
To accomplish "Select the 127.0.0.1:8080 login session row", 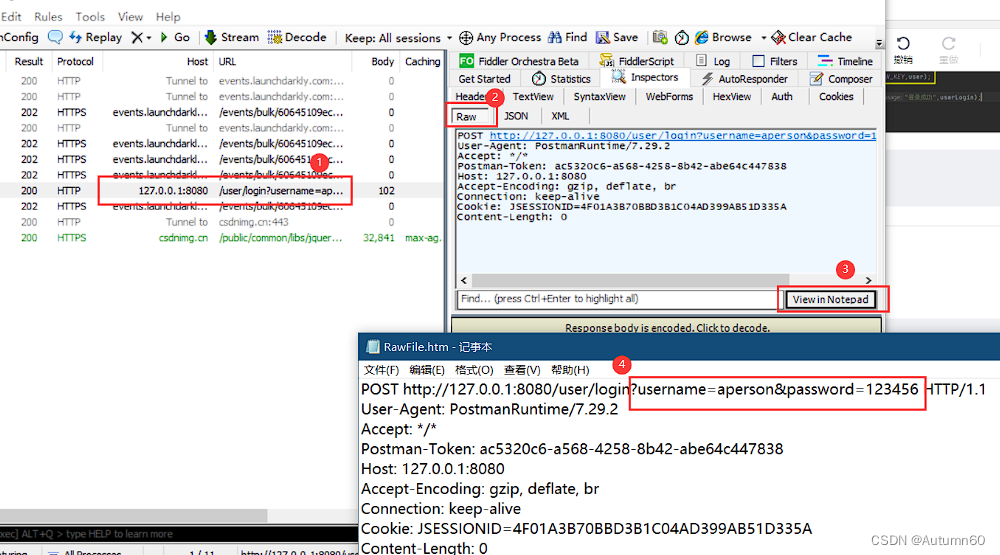I will [221, 191].
